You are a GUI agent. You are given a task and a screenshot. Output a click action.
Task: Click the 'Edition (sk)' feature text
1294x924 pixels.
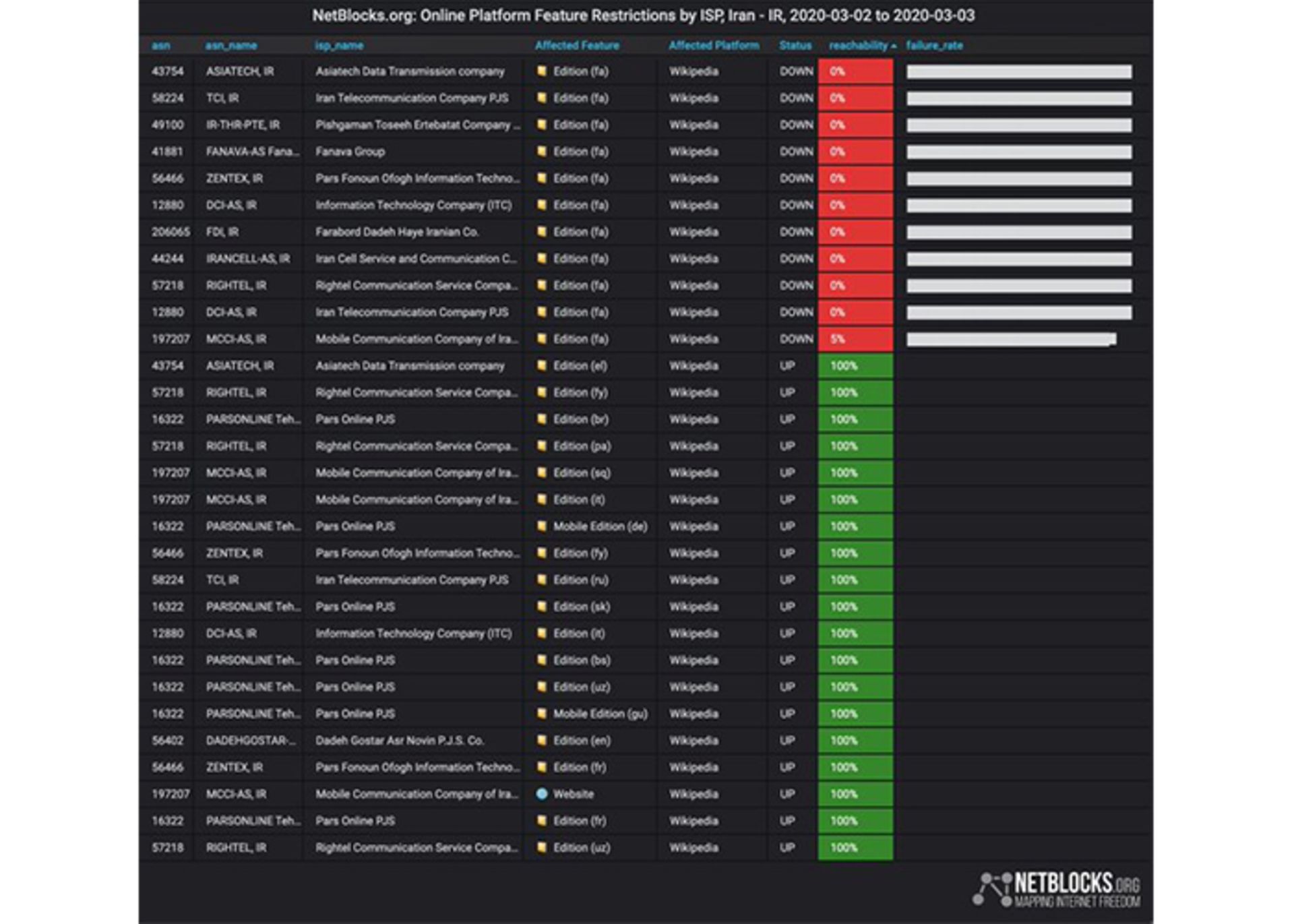581,607
